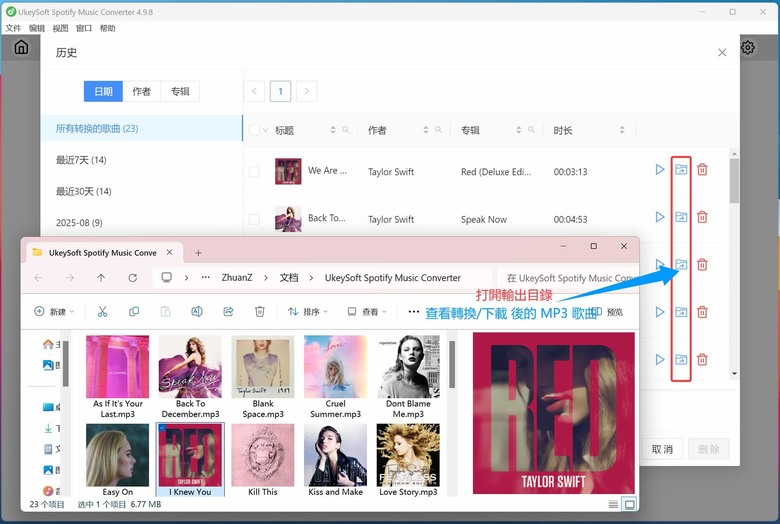Click the Copy icon in Explorer toolbar
780x524 pixels.
point(134,312)
